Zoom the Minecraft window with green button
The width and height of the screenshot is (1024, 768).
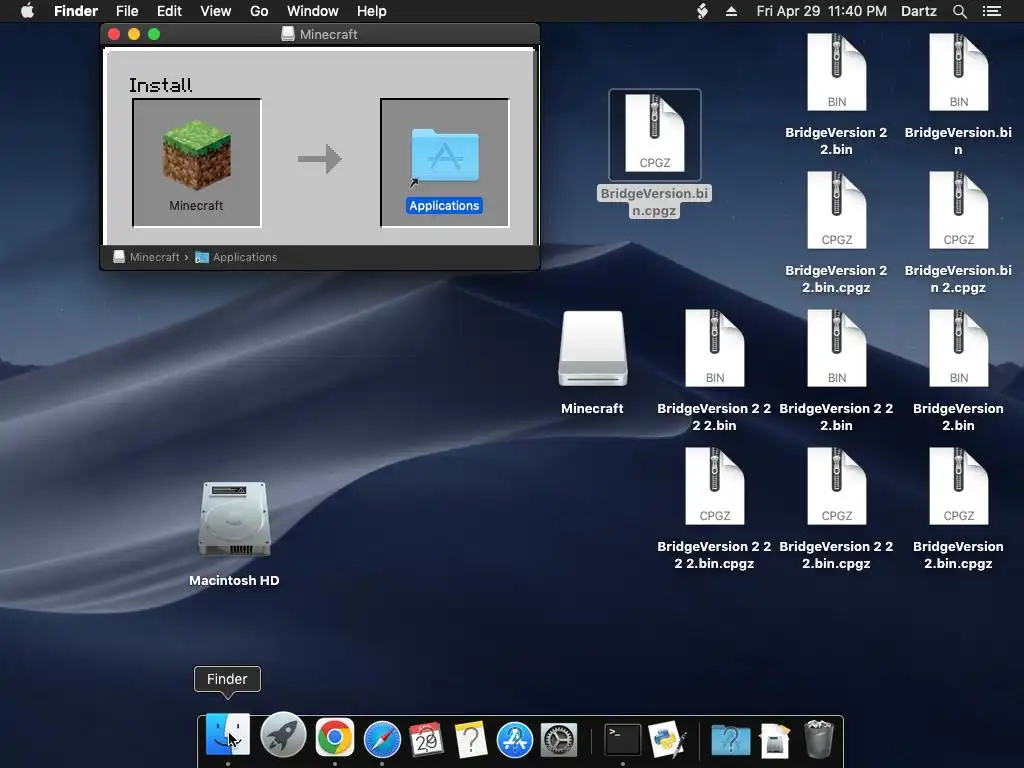tap(154, 34)
